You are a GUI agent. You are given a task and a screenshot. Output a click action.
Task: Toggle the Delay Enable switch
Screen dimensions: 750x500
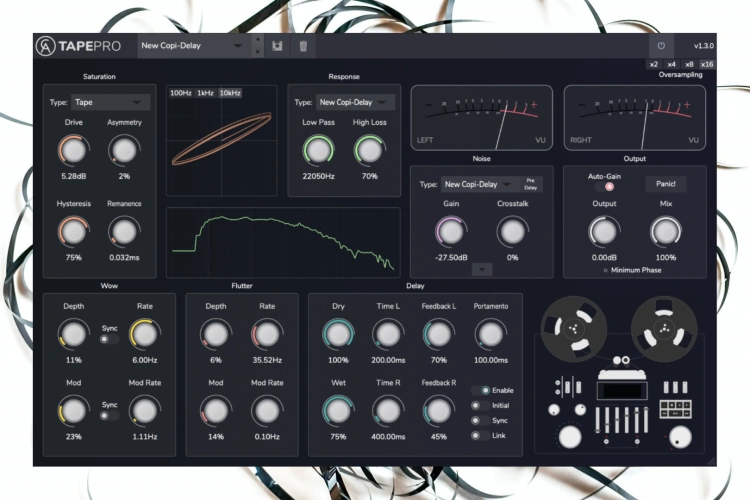pos(481,390)
